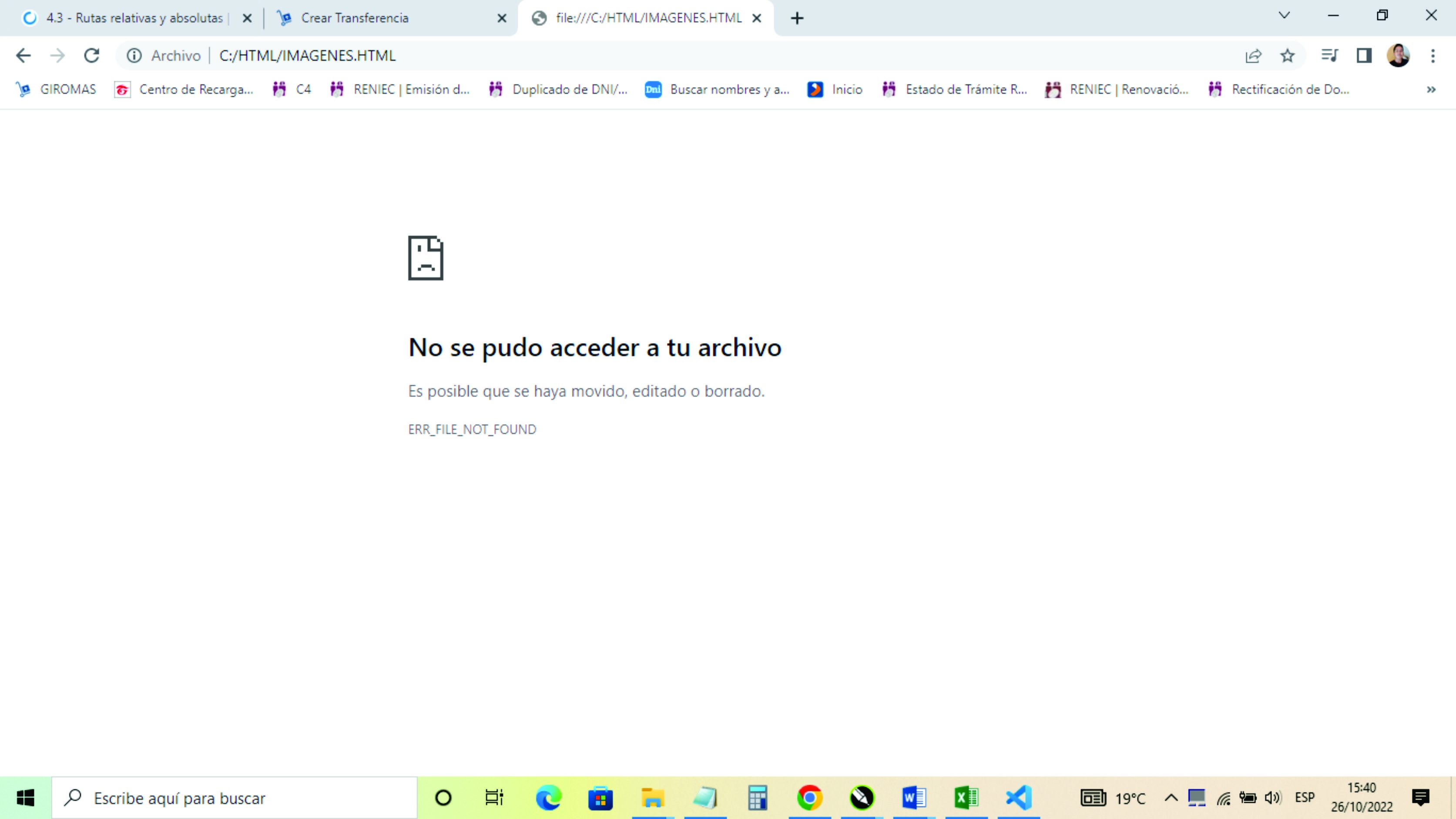
Task: Reload the current page
Action: pos(91,55)
